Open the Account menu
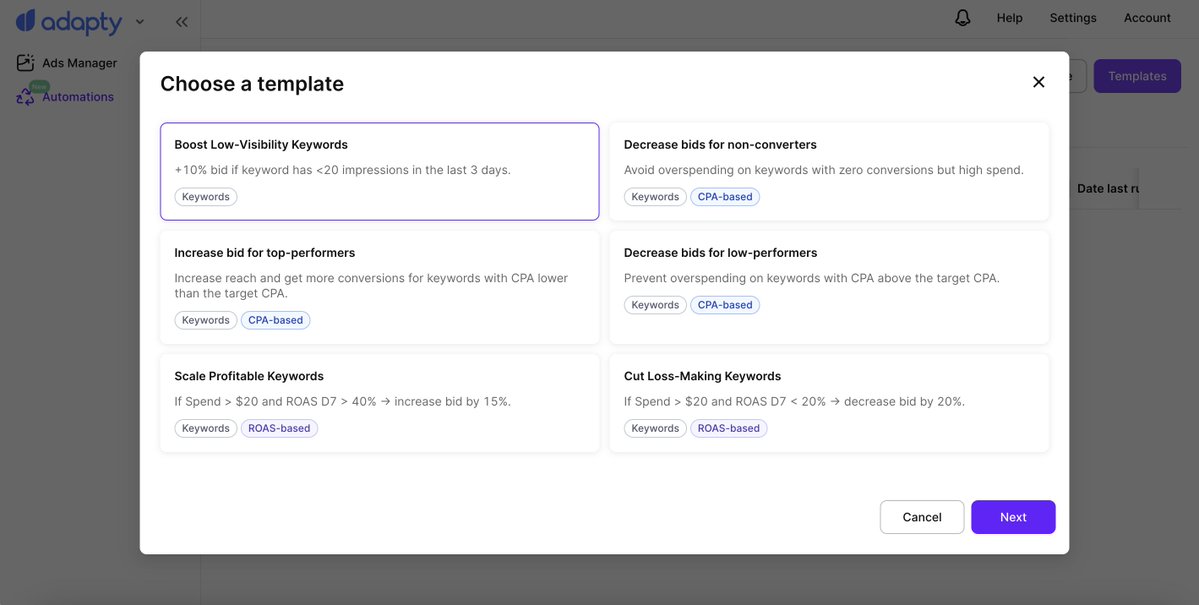This screenshot has height=605, width=1199. coord(1146,18)
